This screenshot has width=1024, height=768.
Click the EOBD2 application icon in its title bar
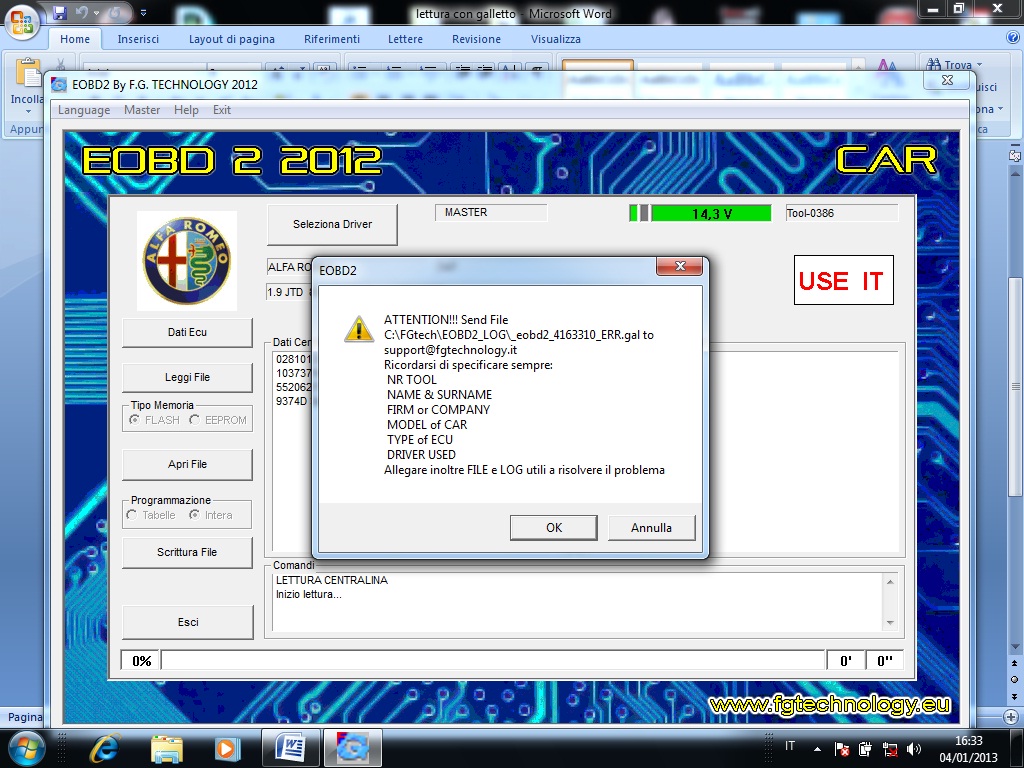coord(59,84)
